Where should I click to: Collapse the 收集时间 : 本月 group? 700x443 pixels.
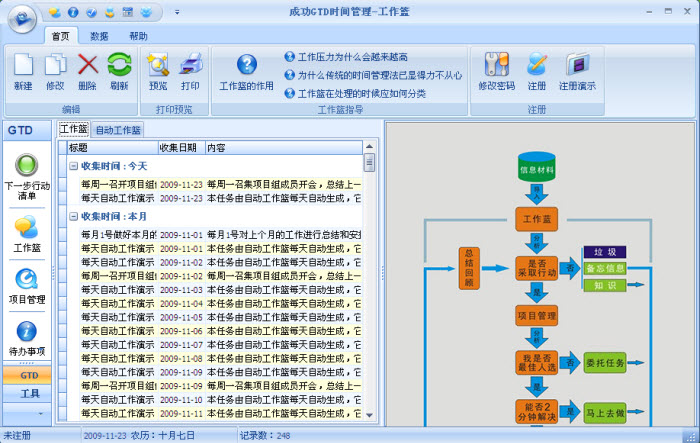(74, 217)
